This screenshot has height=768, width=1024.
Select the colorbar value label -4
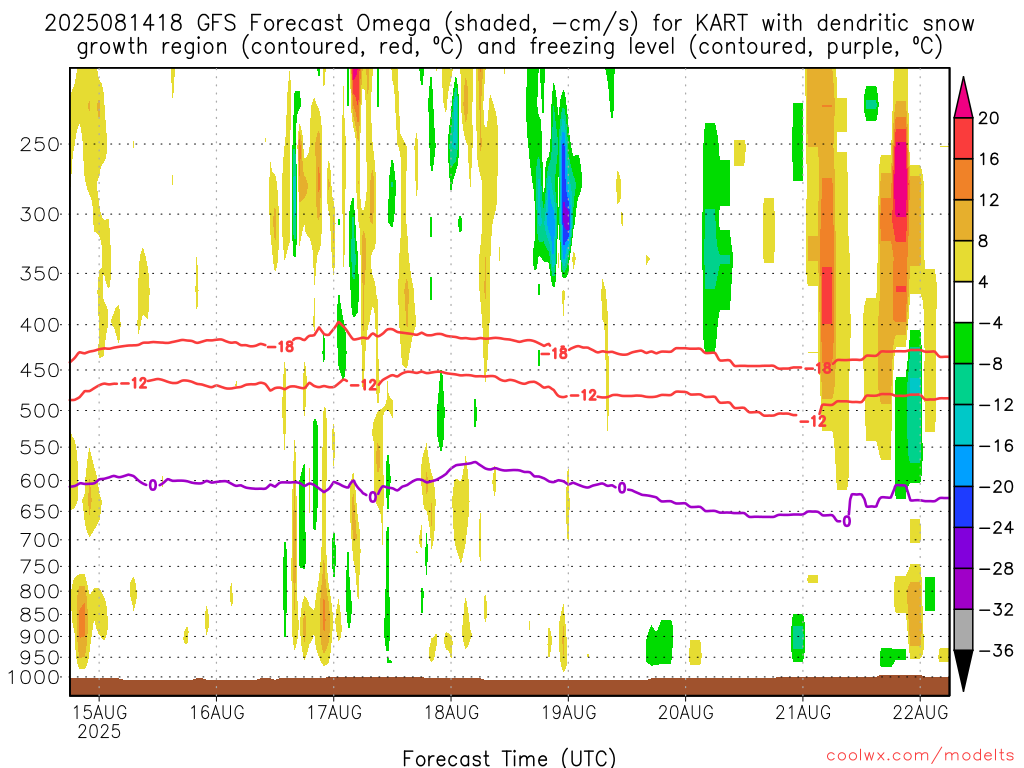click(990, 323)
